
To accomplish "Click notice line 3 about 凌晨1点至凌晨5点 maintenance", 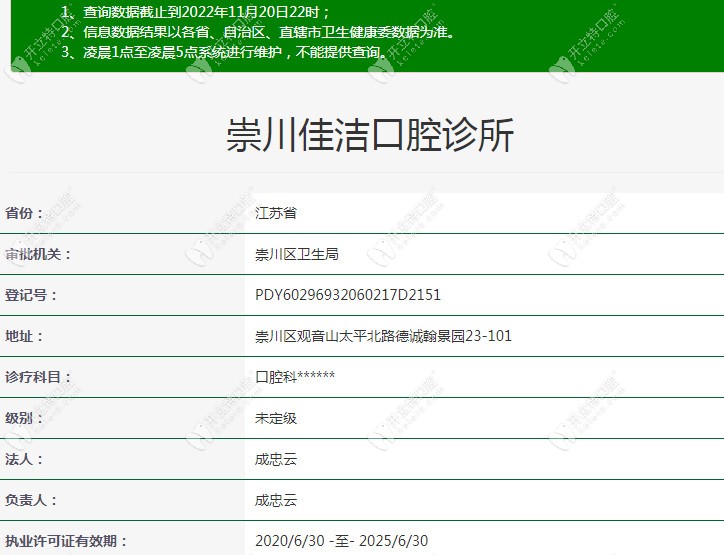I will click(225, 52).
